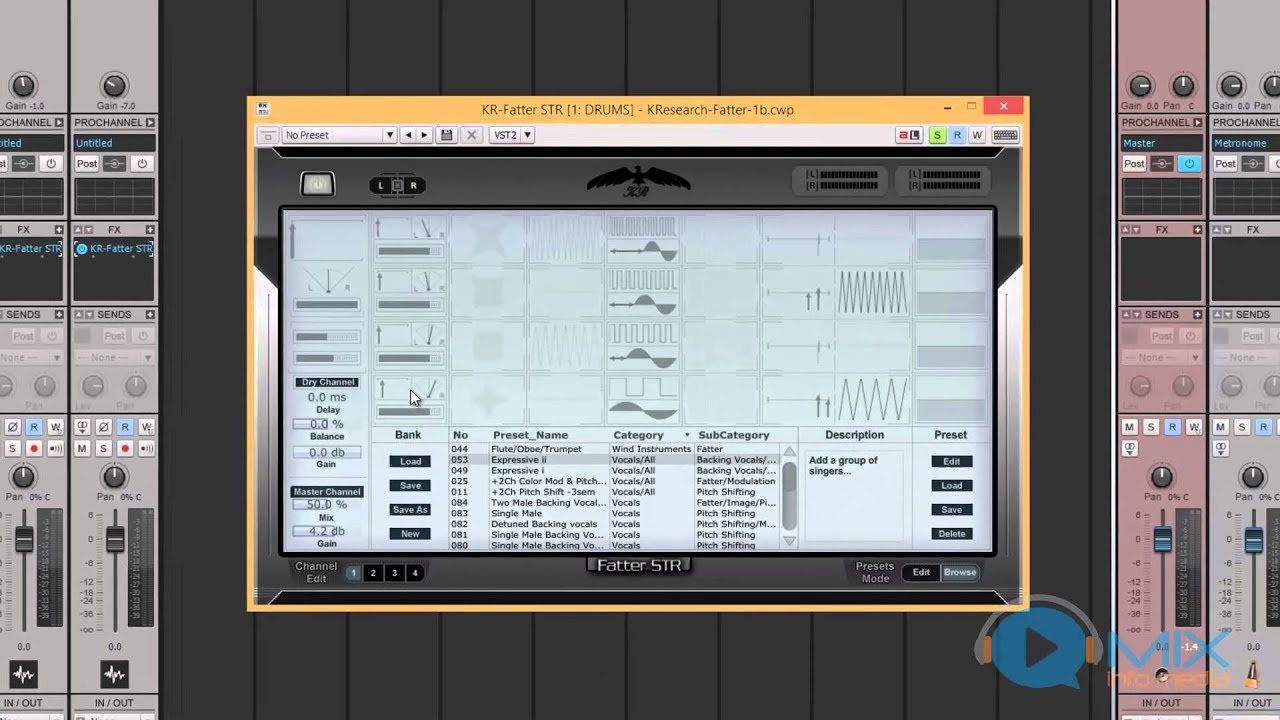Click the Master strip Post button

click(1134, 163)
